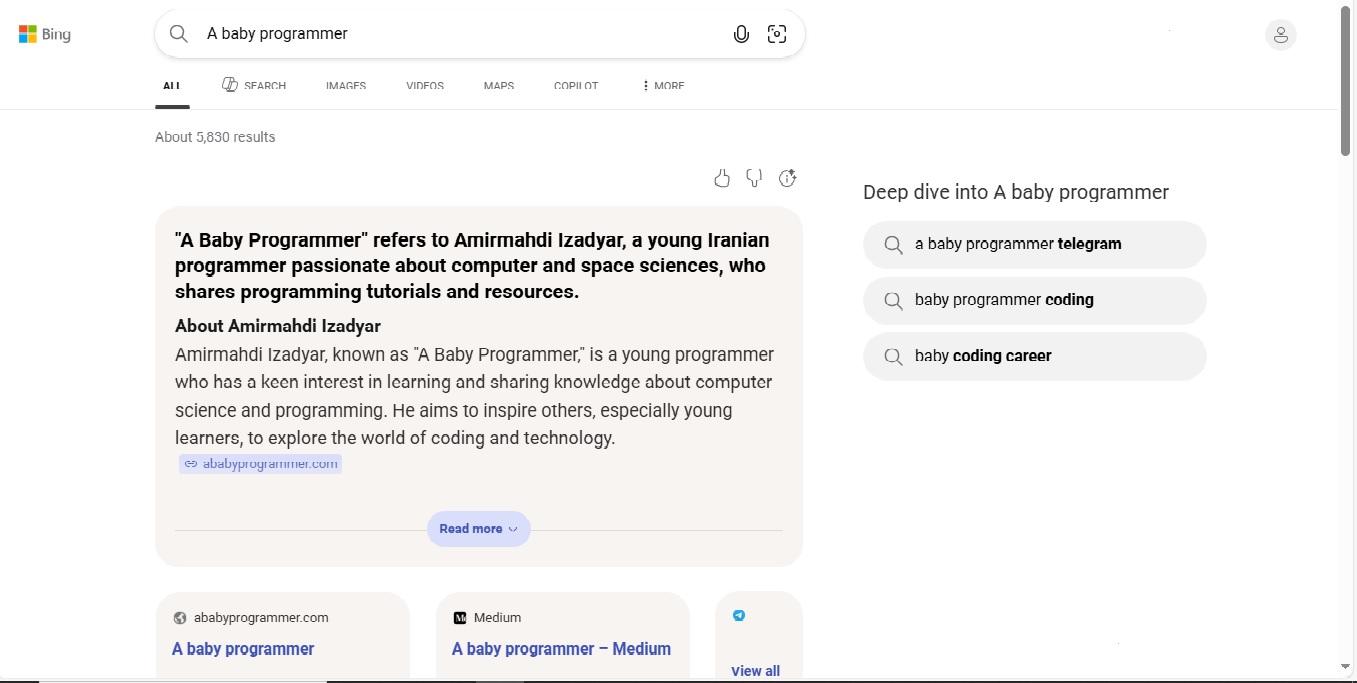The width and height of the screenshot is (1357, 683).
Task: Select 'a baby programmer telegram' suggestion
Action: 1035,244
